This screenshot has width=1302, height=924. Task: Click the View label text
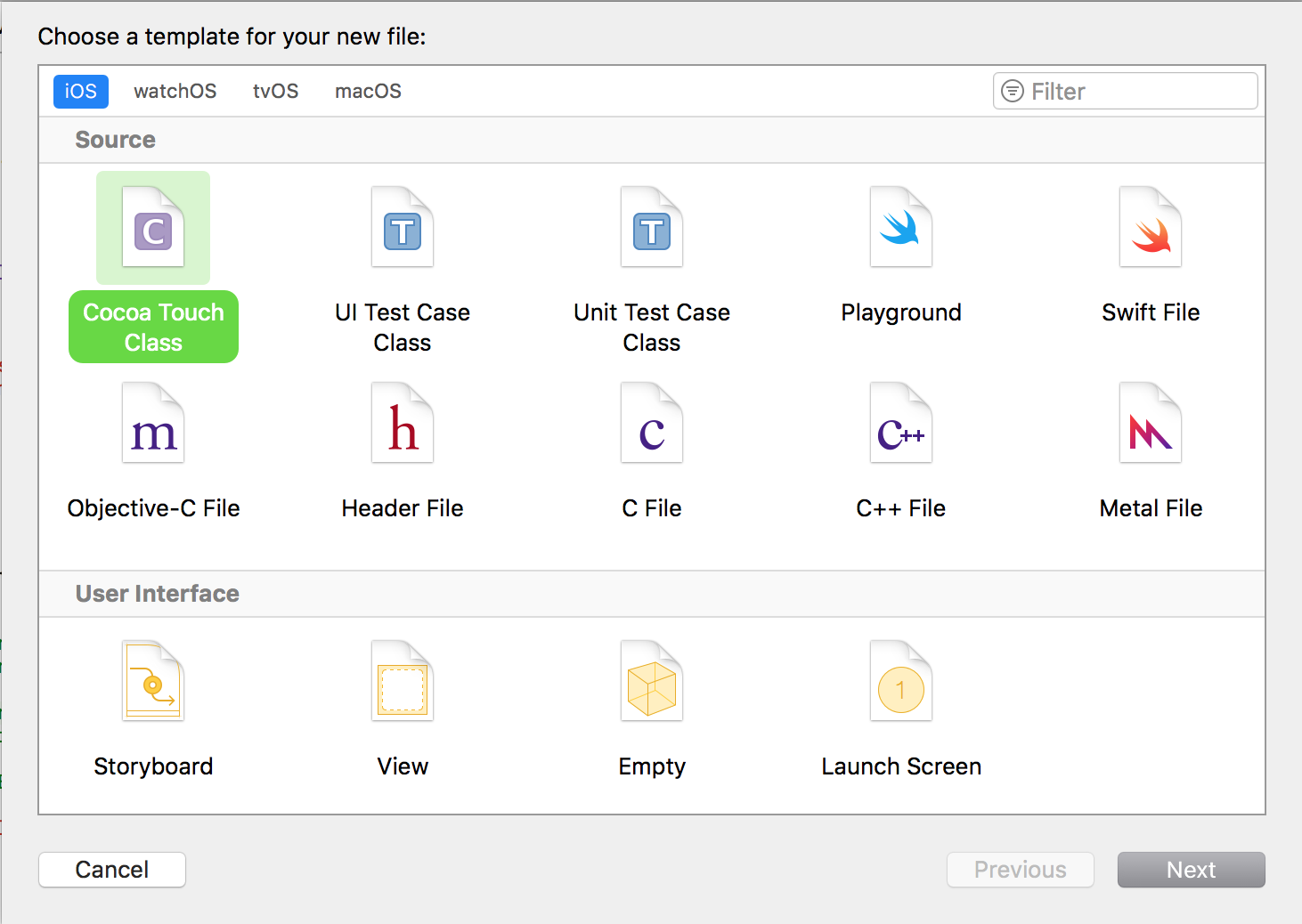(403, 766)
